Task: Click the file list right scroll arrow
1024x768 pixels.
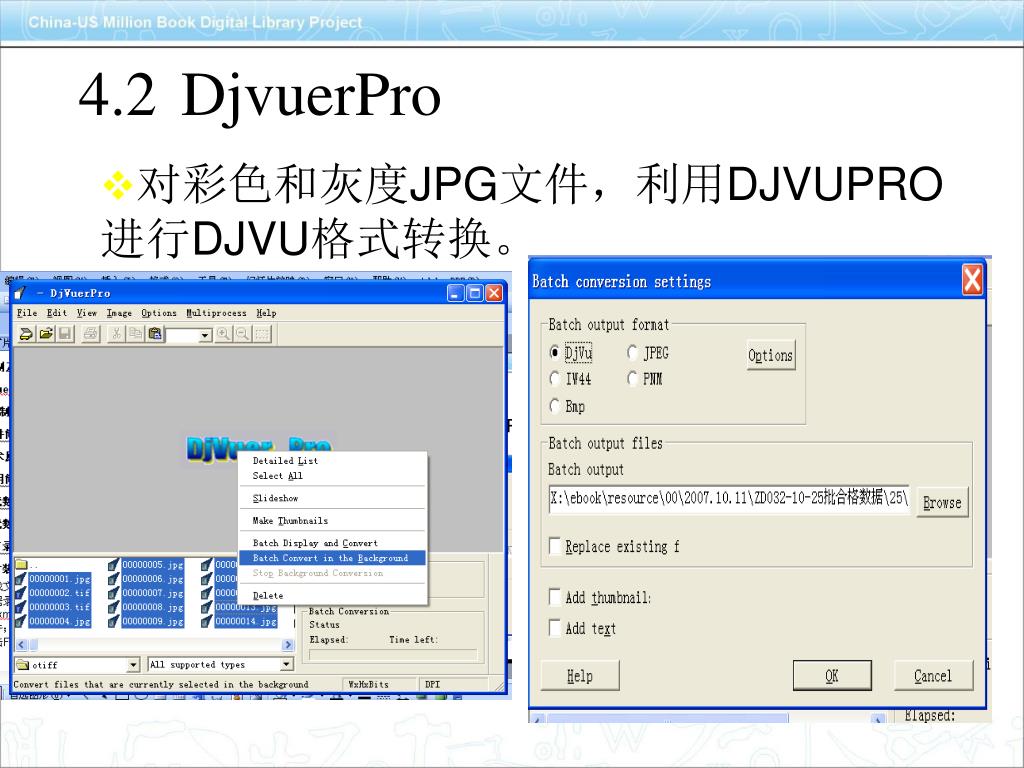Action: [x=287, y=645]
